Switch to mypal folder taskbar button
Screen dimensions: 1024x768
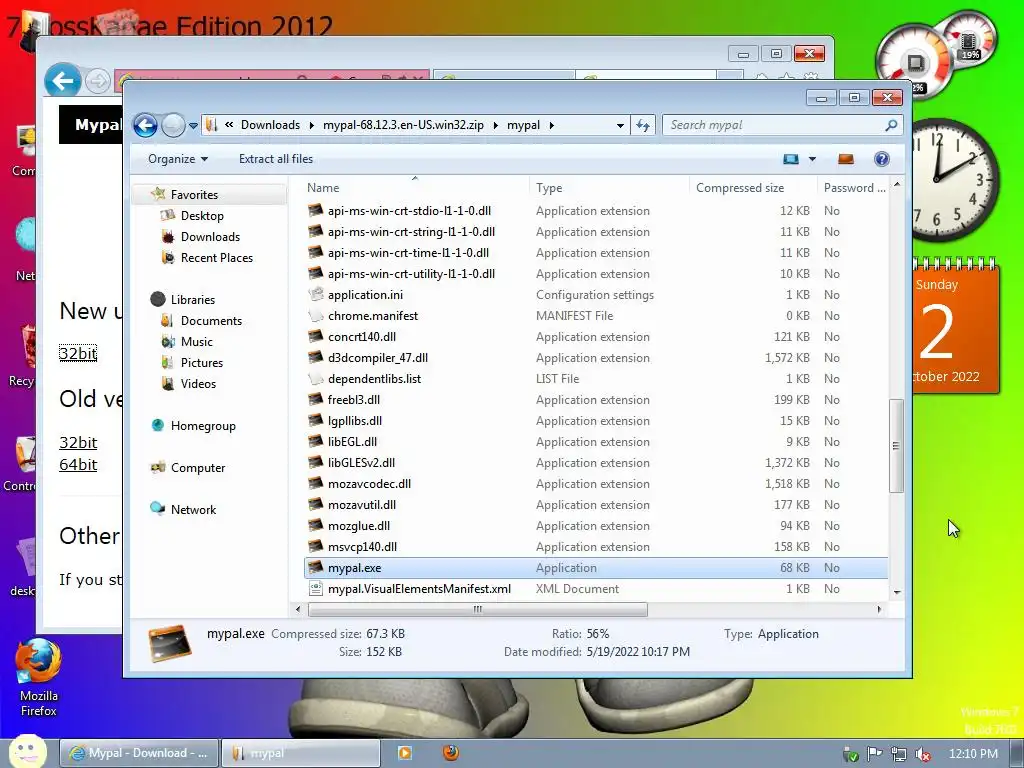[300, 753]
